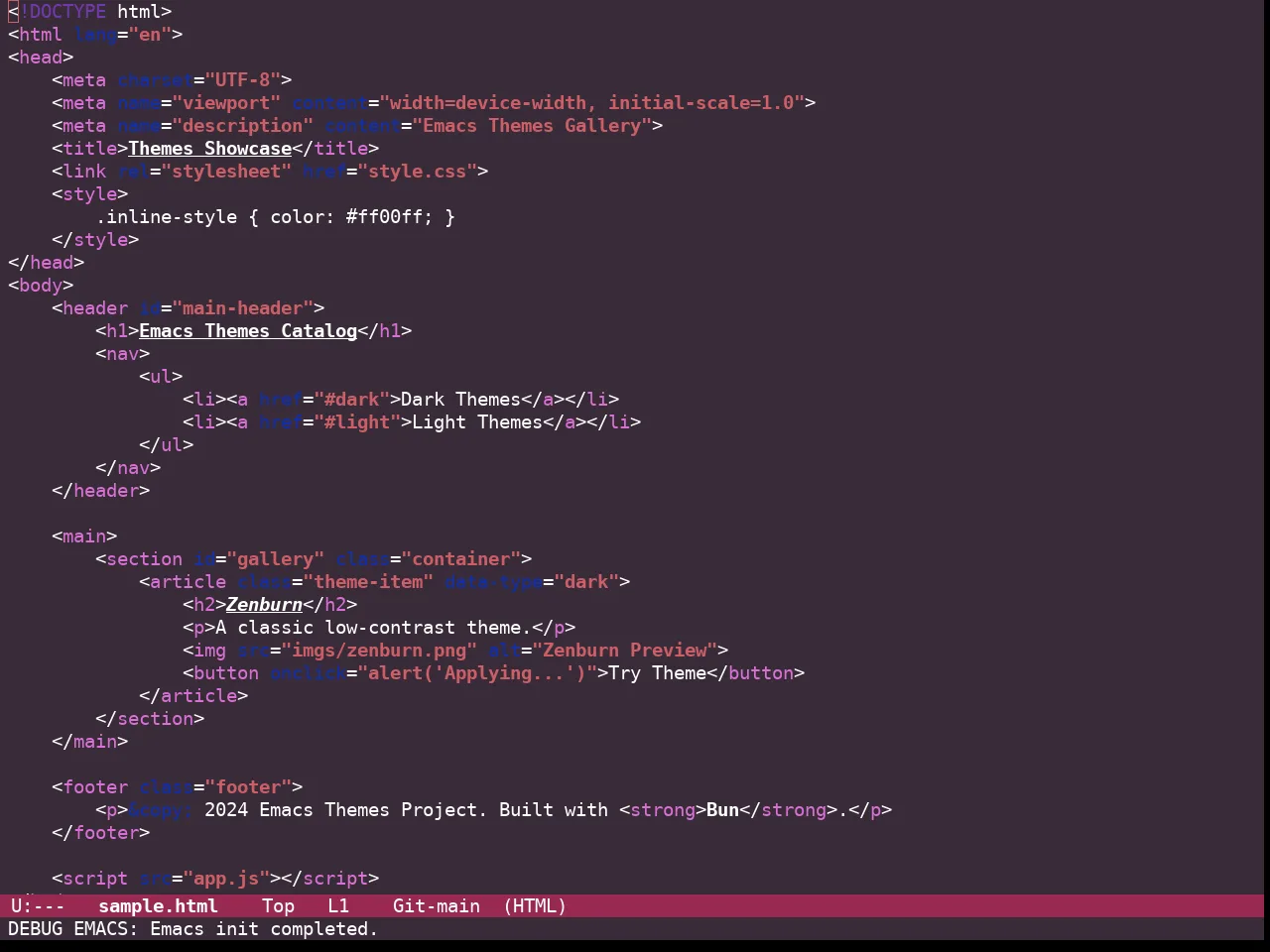Click the "#light" href value
This screenshot has width=1270, height=952.
click(x=357, y=422)
